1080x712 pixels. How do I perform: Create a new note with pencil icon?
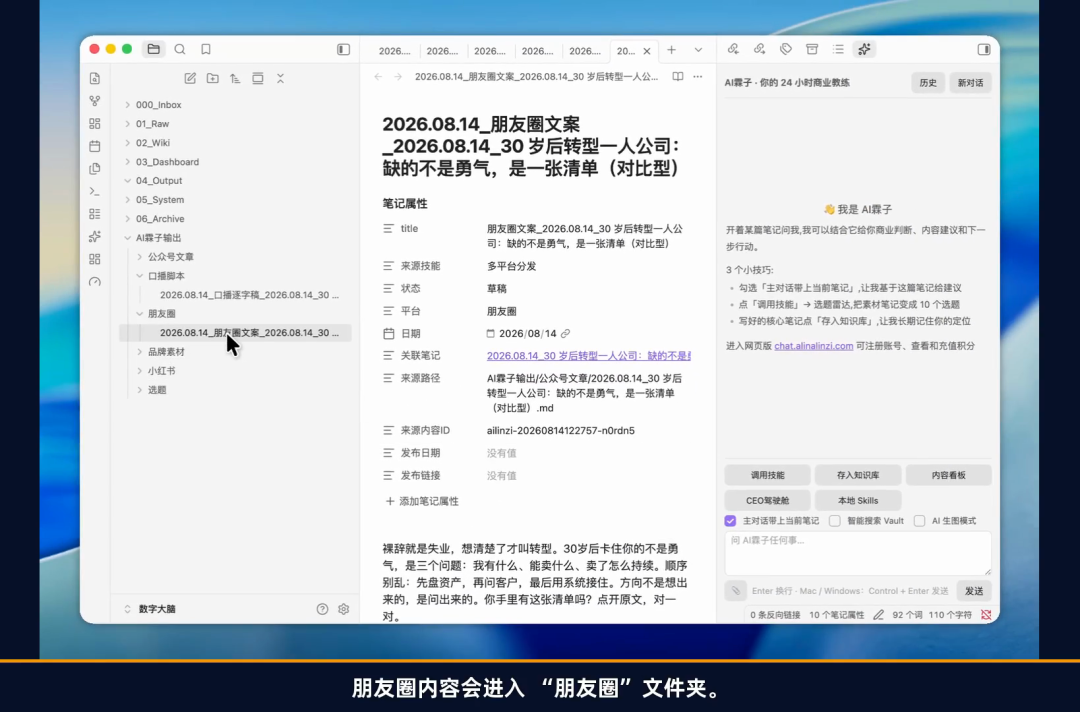point(190,78)
